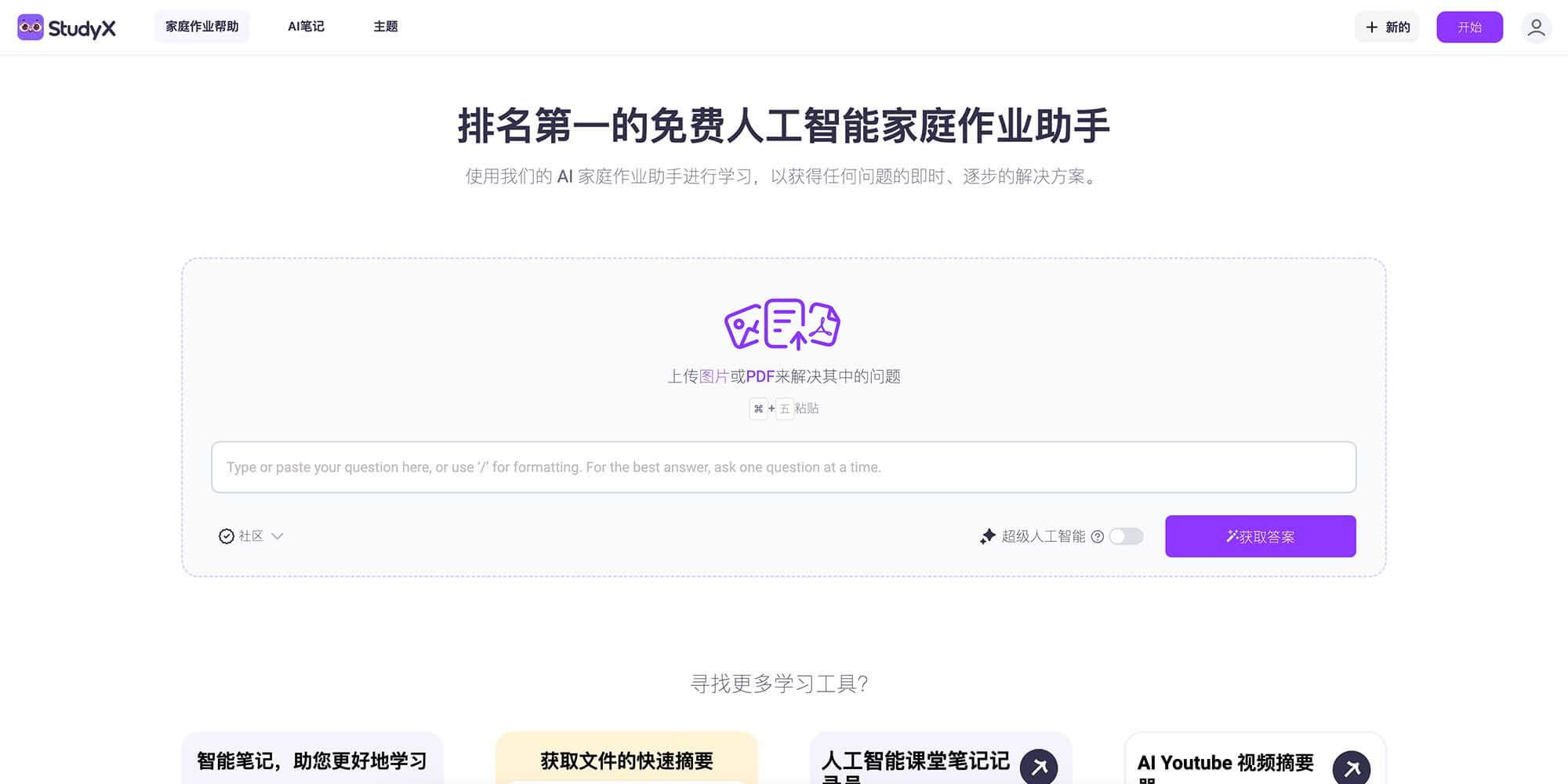Click the 开始 button
The width and height of the screenshot is (1568, 784).
1470,27
